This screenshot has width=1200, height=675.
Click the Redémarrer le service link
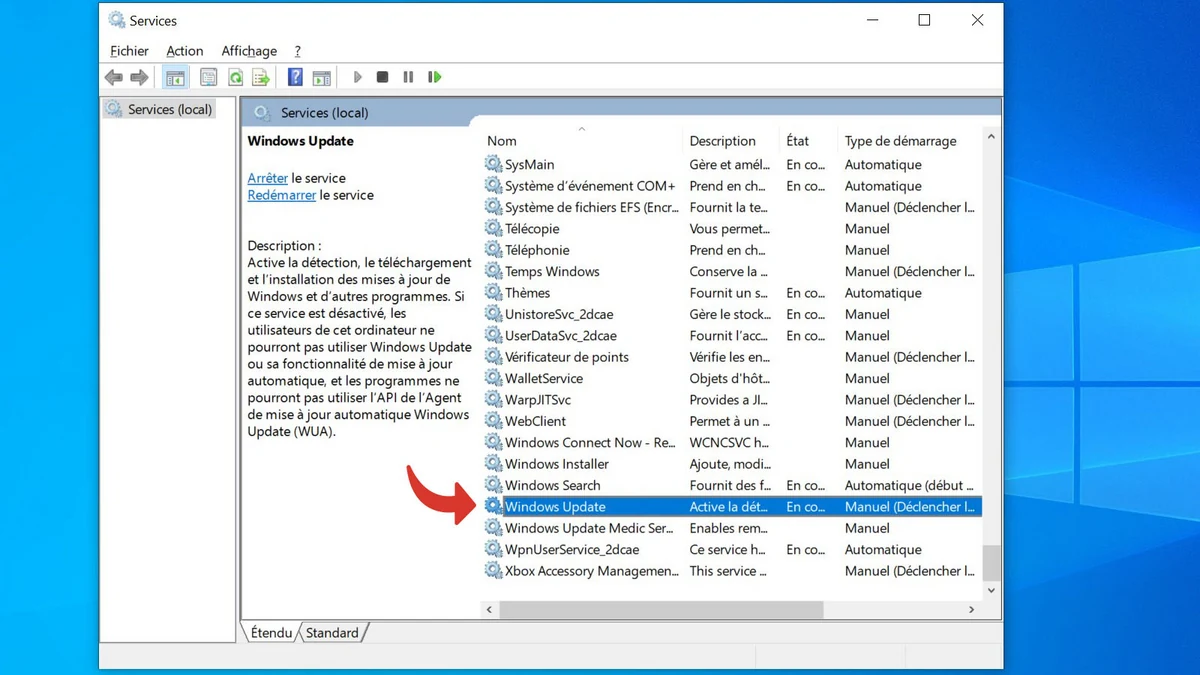tap(281, 195)
